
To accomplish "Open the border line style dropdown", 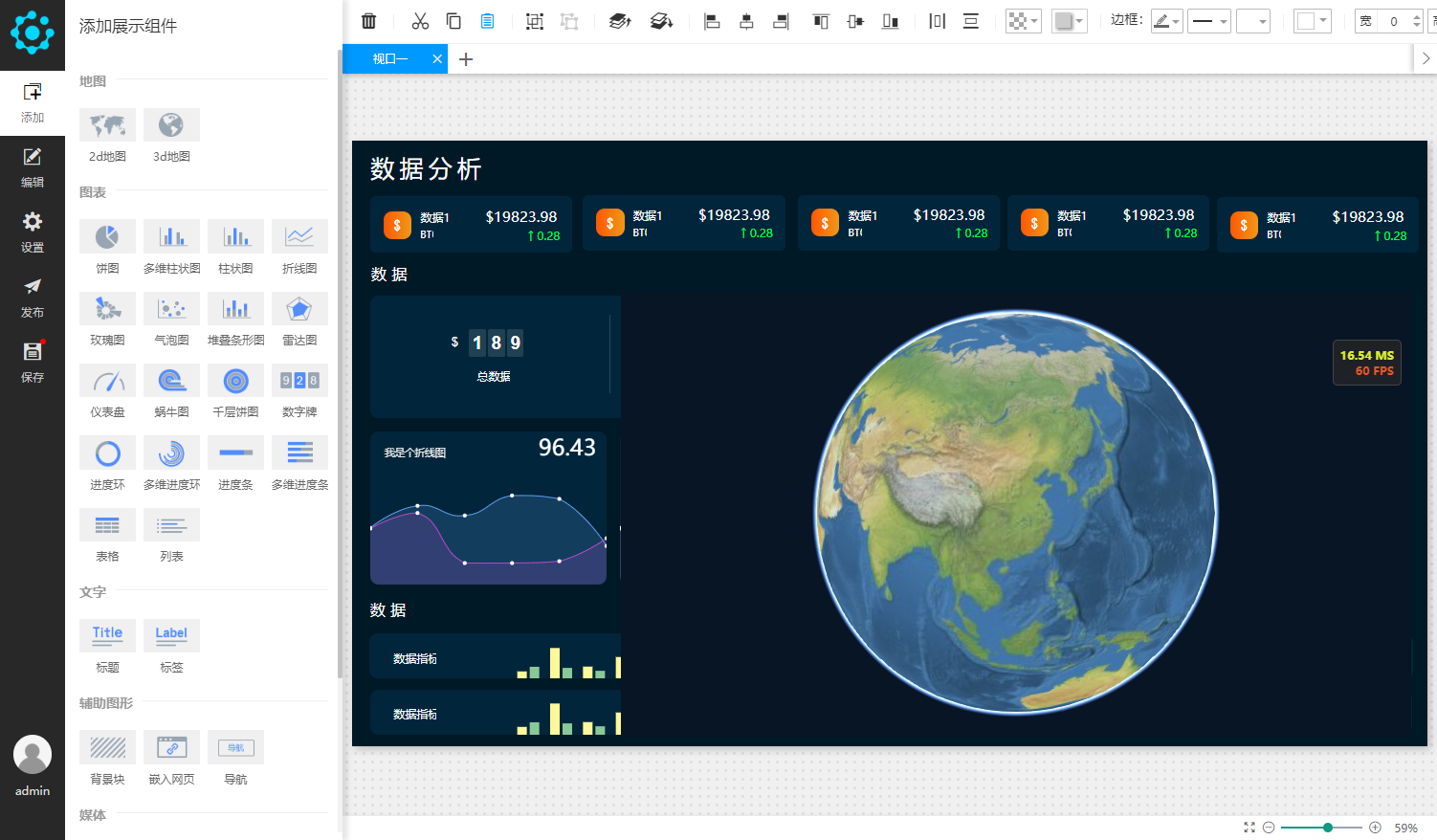I will pos(1209,21).
